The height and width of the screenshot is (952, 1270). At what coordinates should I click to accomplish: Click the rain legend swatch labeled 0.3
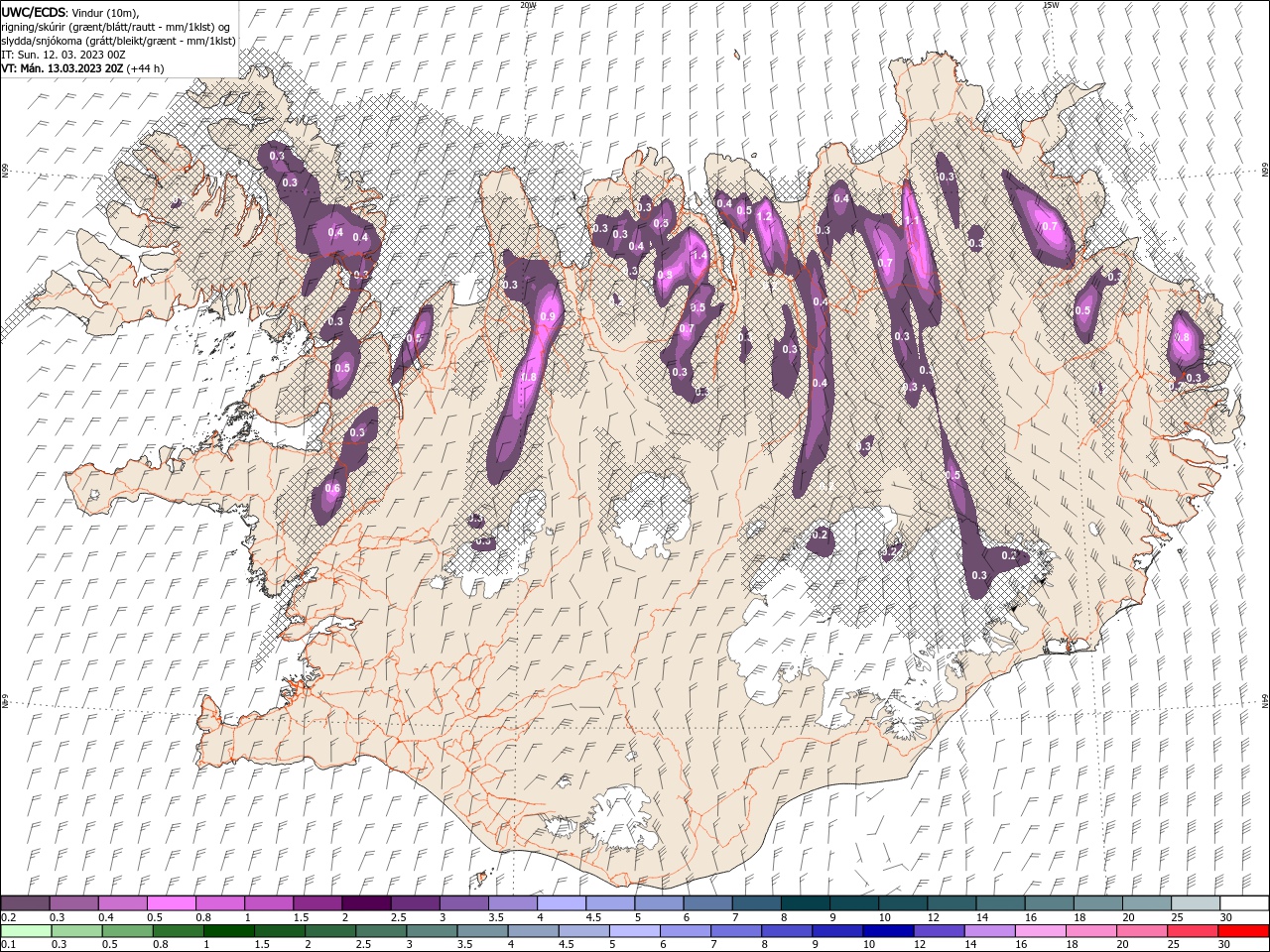(x=77, y=931)
